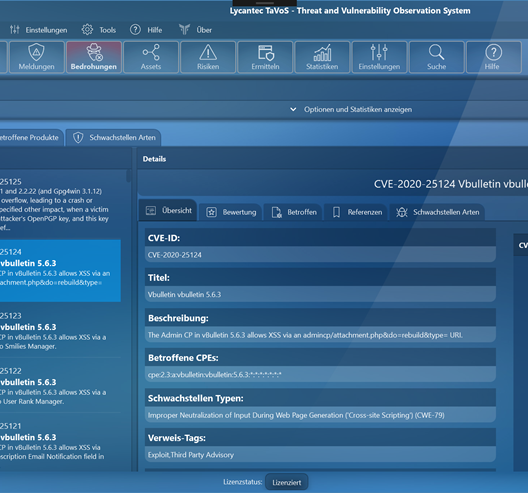528x493 pixels.
Task: Click the question mark icon beside top Hilfe
Action: 135,30
